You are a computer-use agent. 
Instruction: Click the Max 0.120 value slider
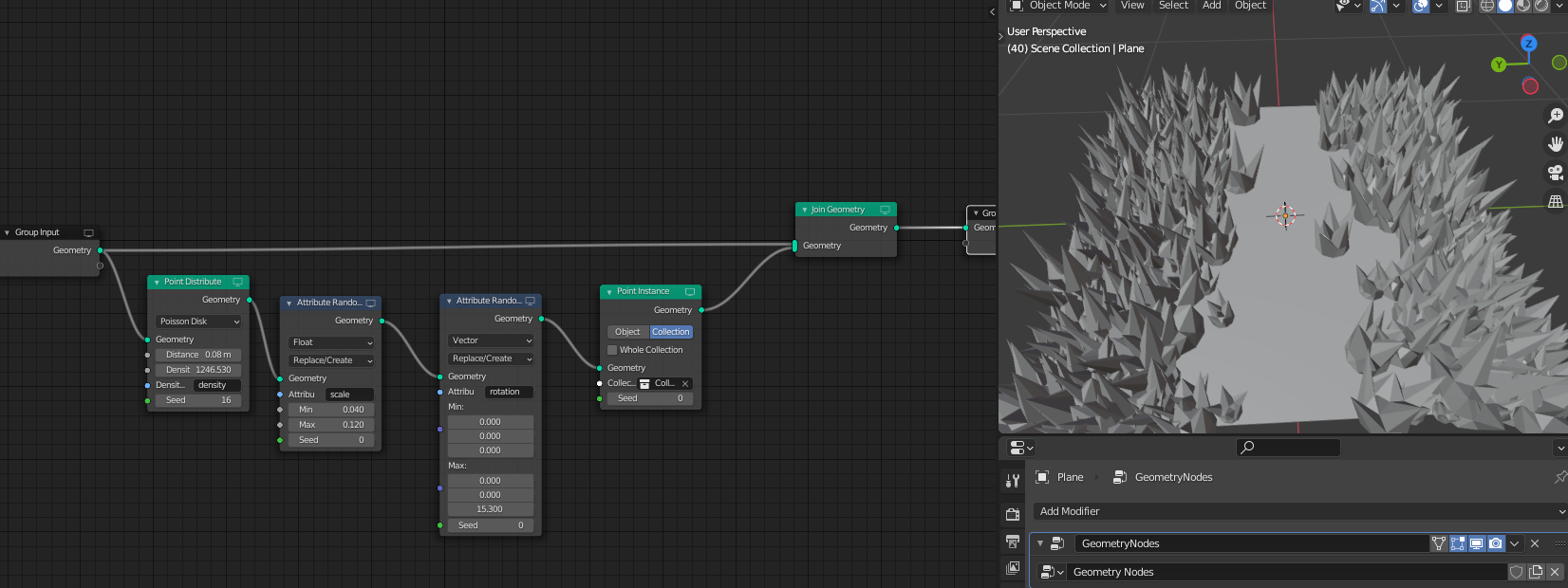click(331, 425)
